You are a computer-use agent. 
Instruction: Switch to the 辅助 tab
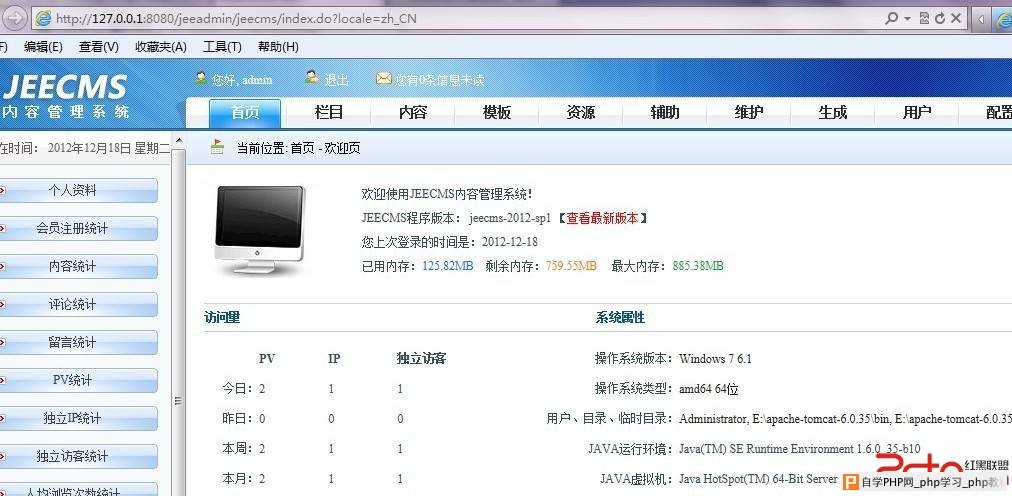pyautogui.click(x=665, y=113)
